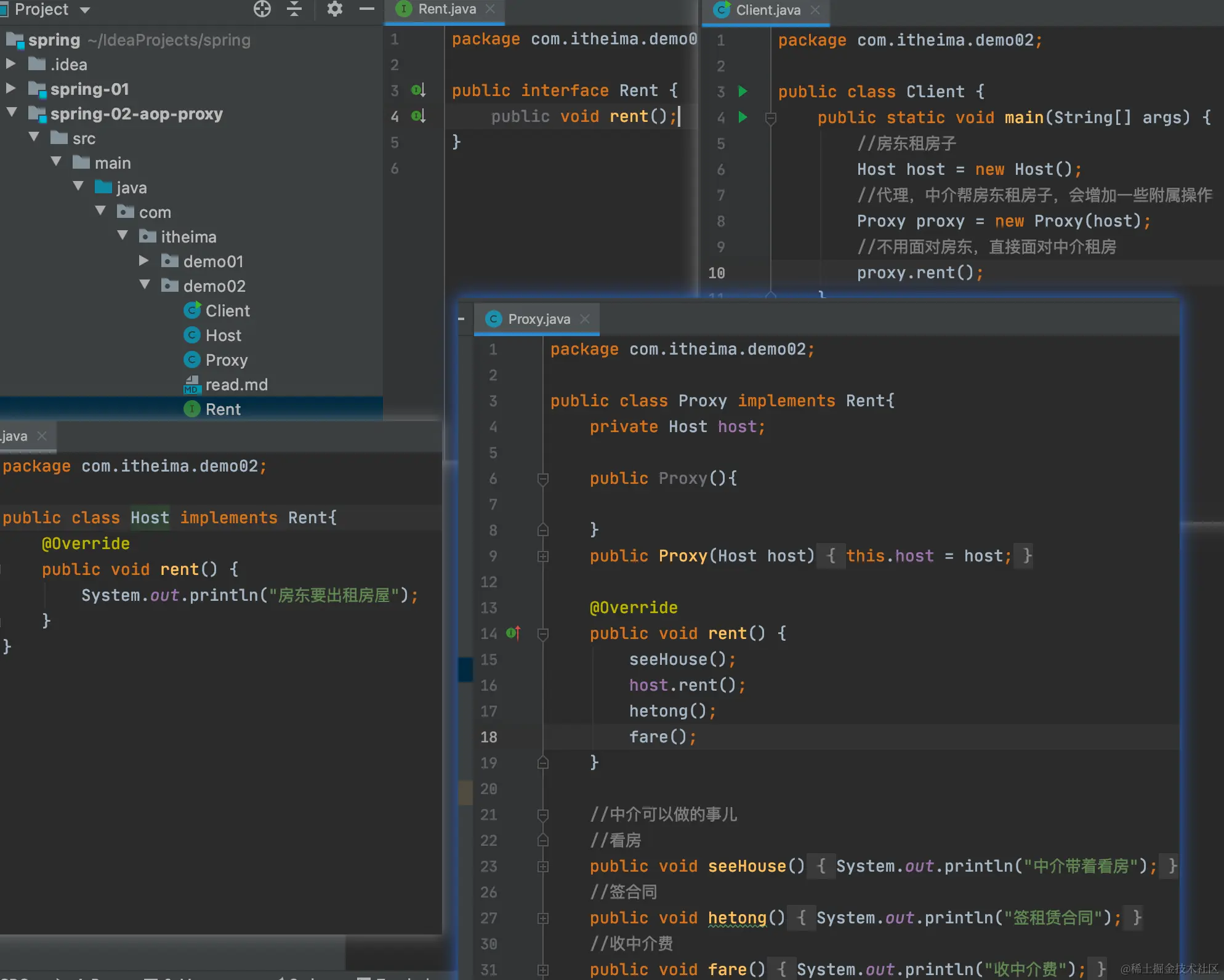Open Project panel settings gear

pyautogui.click(x=334, y=9)
